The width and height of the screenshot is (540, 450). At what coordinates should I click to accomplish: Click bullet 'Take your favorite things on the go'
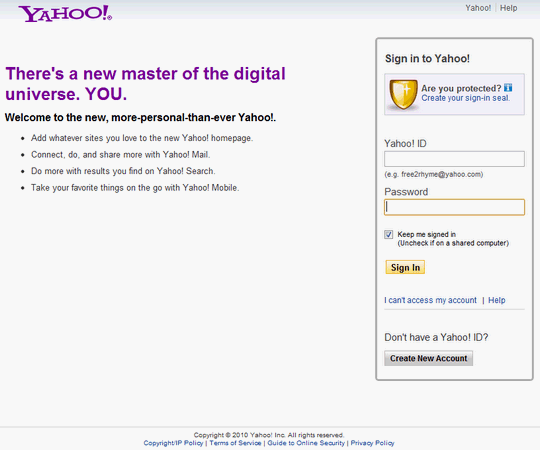(135, 188)
